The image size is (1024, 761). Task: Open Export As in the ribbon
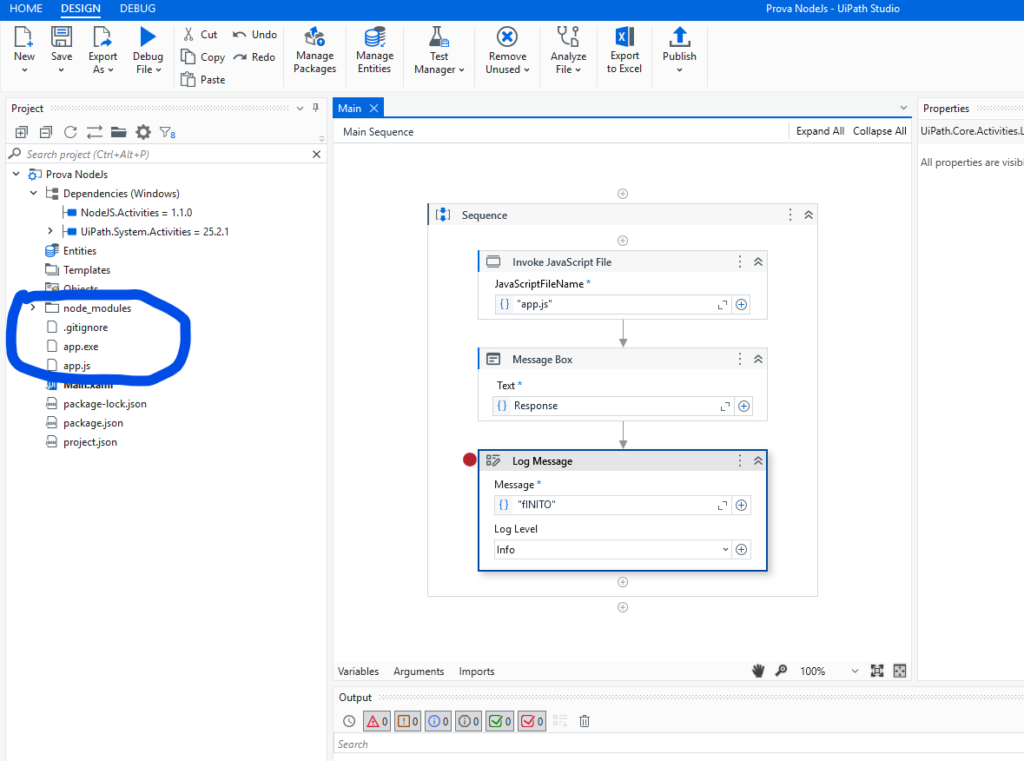click(103, 50)
